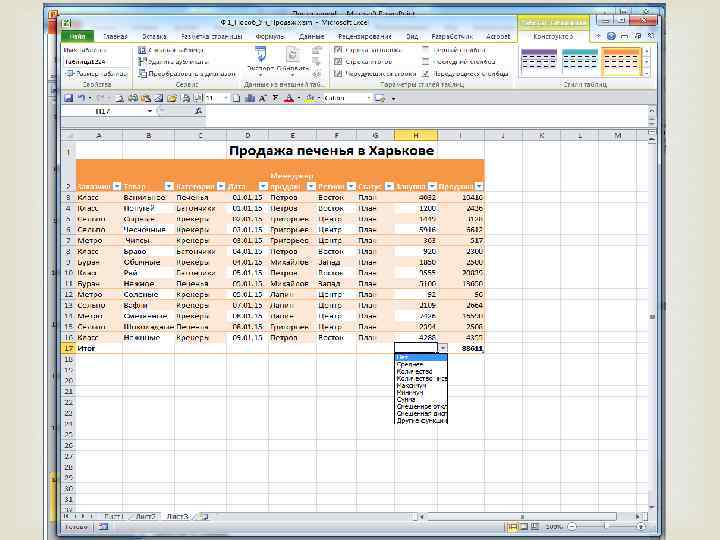Open the Дата column filter dropdown
Image resolution: width=720 pixels, height=540 pixels.
click(263, 186)
